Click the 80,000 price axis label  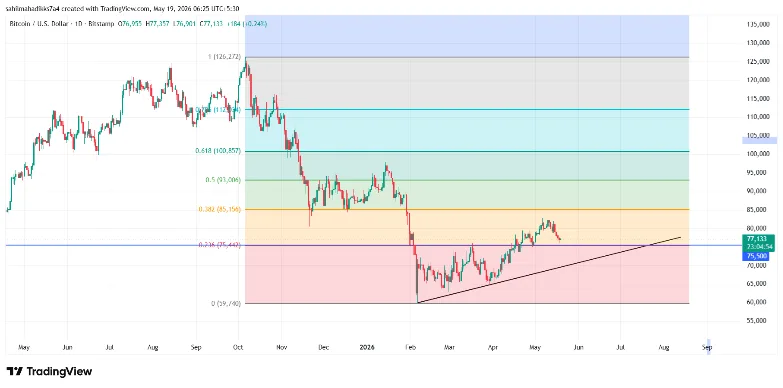(x=757, y=229)
